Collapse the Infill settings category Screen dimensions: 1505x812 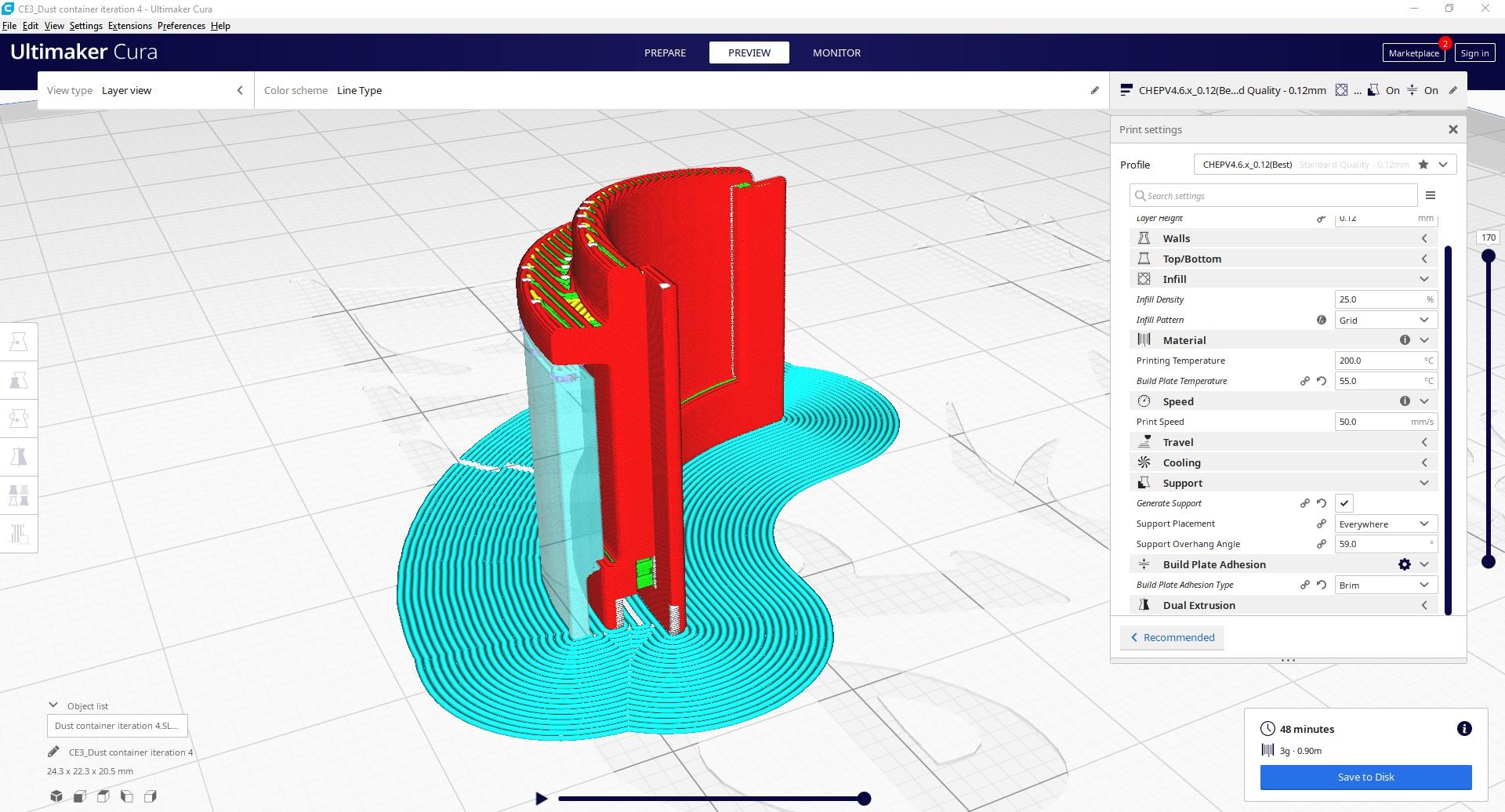coord(1283,279)
